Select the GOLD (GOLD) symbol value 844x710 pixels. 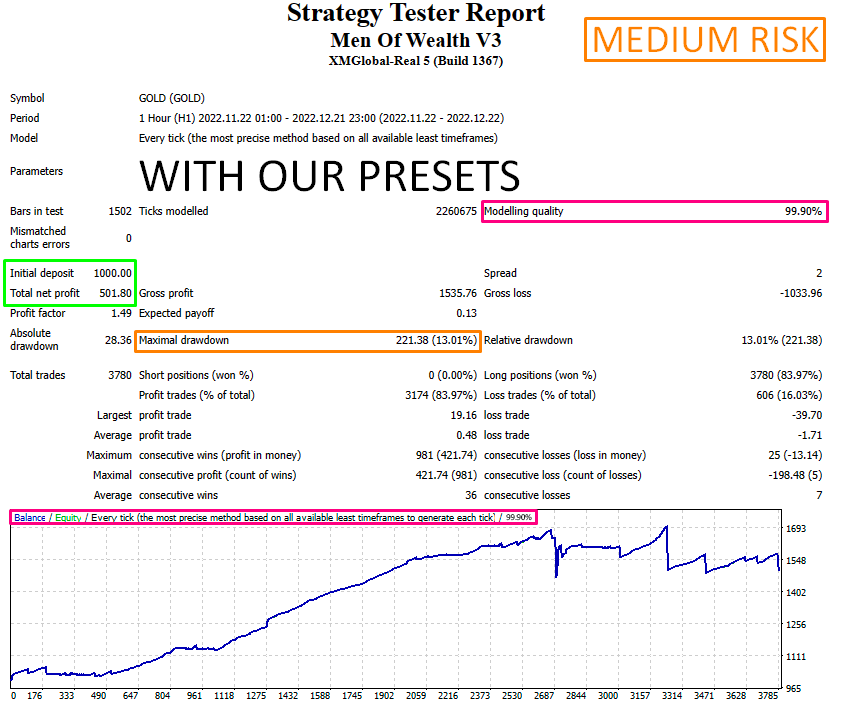point(172,99)
